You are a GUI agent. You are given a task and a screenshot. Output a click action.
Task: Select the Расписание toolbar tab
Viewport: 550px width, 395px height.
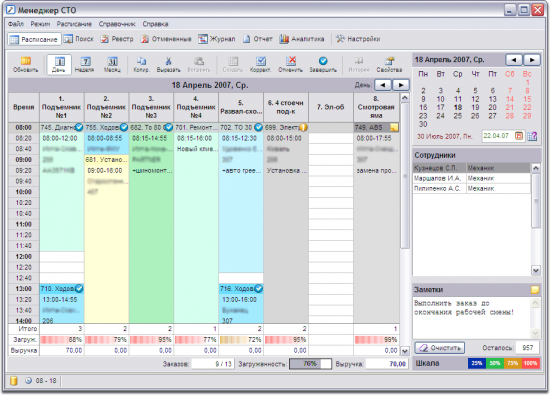click(34, 39)
